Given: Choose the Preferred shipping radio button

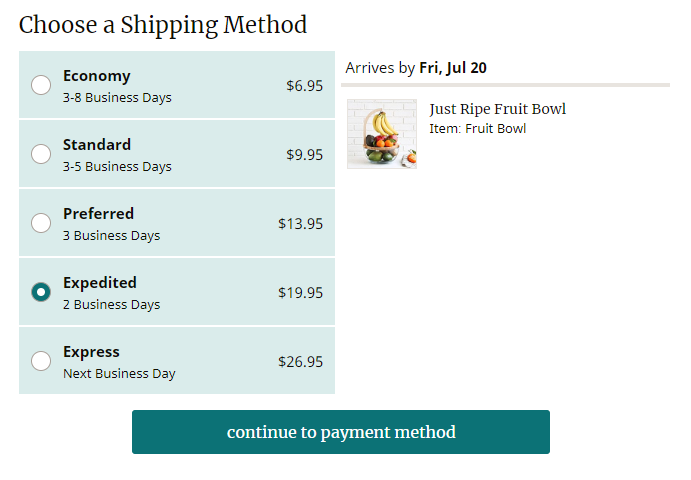Looking at the screenshot, I should coord(41,223).
